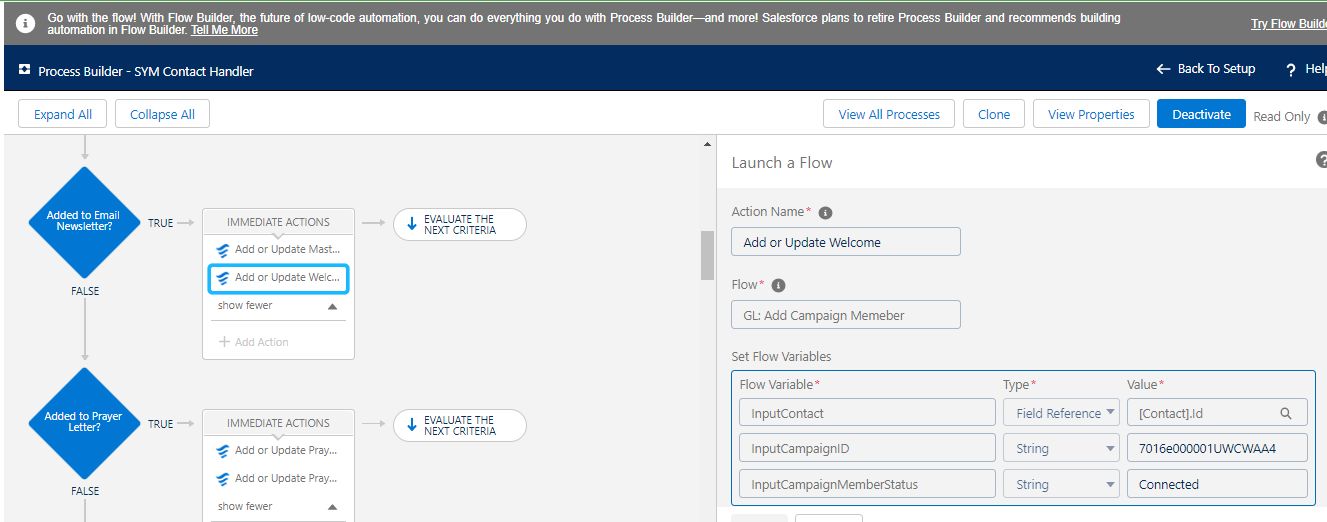
Task: Collapse Email Newsletter actions via show fewer arrow
Action: pos(333,307)
